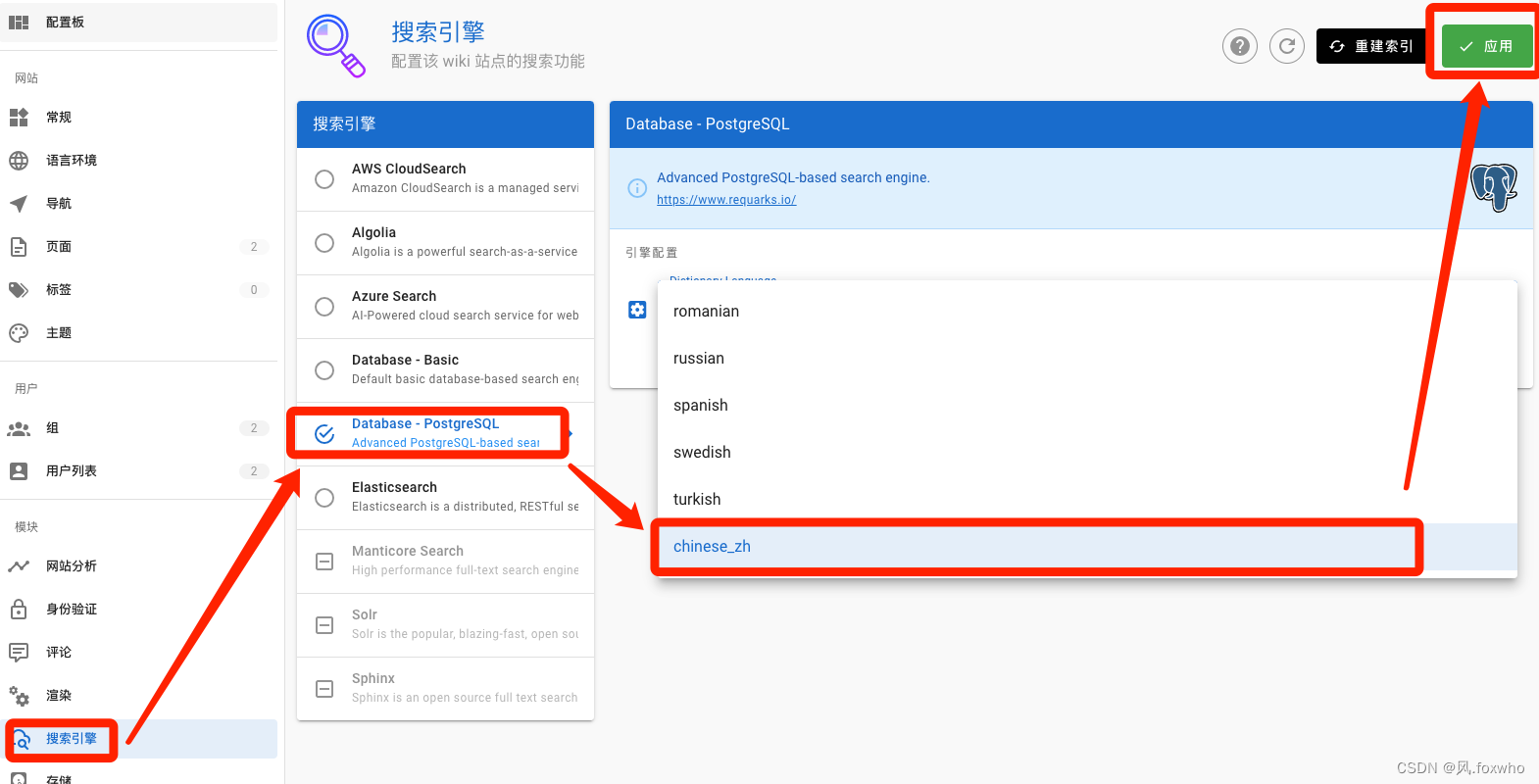Click the Manticore Search engine entry
The height and width of the screenshot is (784, 1539).
[x=445, y=562]
